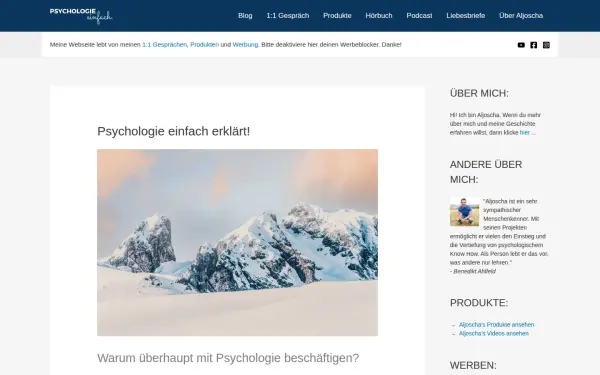Click the heading 'Psychologie einfach erklärt!'
Screen dimensions: 600x375
pos(173,131)
